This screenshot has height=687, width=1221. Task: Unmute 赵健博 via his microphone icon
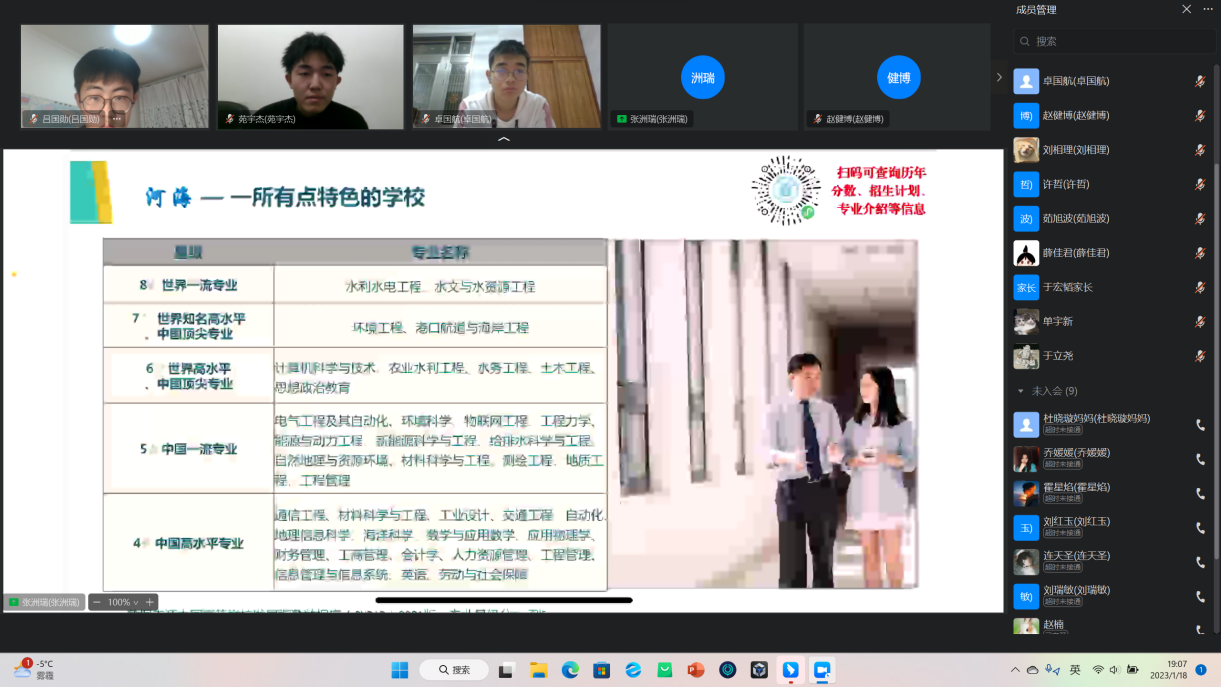(x=1200, y=116)
